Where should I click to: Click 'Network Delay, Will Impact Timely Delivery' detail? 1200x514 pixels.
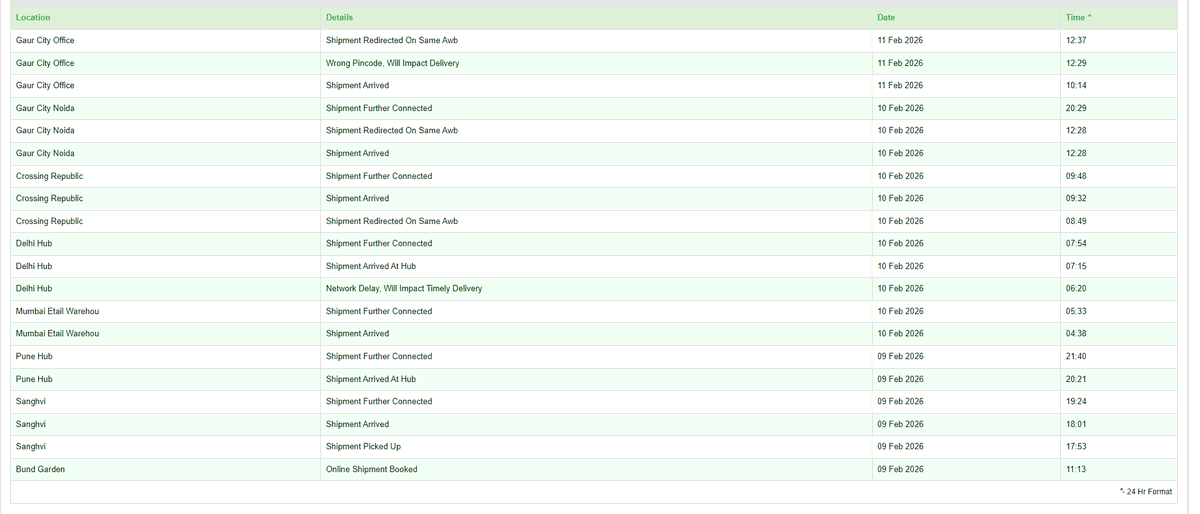[404, 289]
